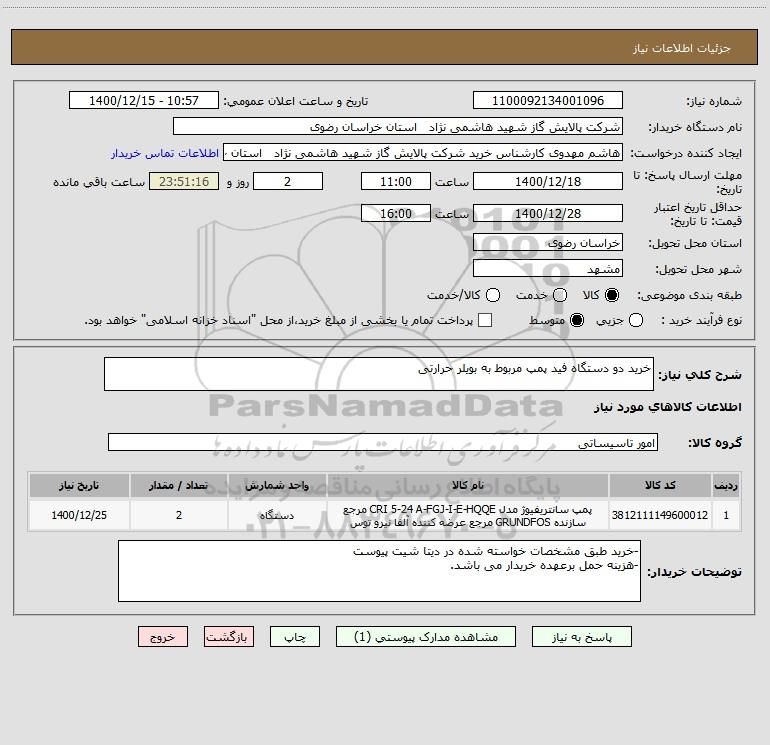Click the تعداد / مقدار column header
This screenshot has width=770, height=745.
(179, 485)
